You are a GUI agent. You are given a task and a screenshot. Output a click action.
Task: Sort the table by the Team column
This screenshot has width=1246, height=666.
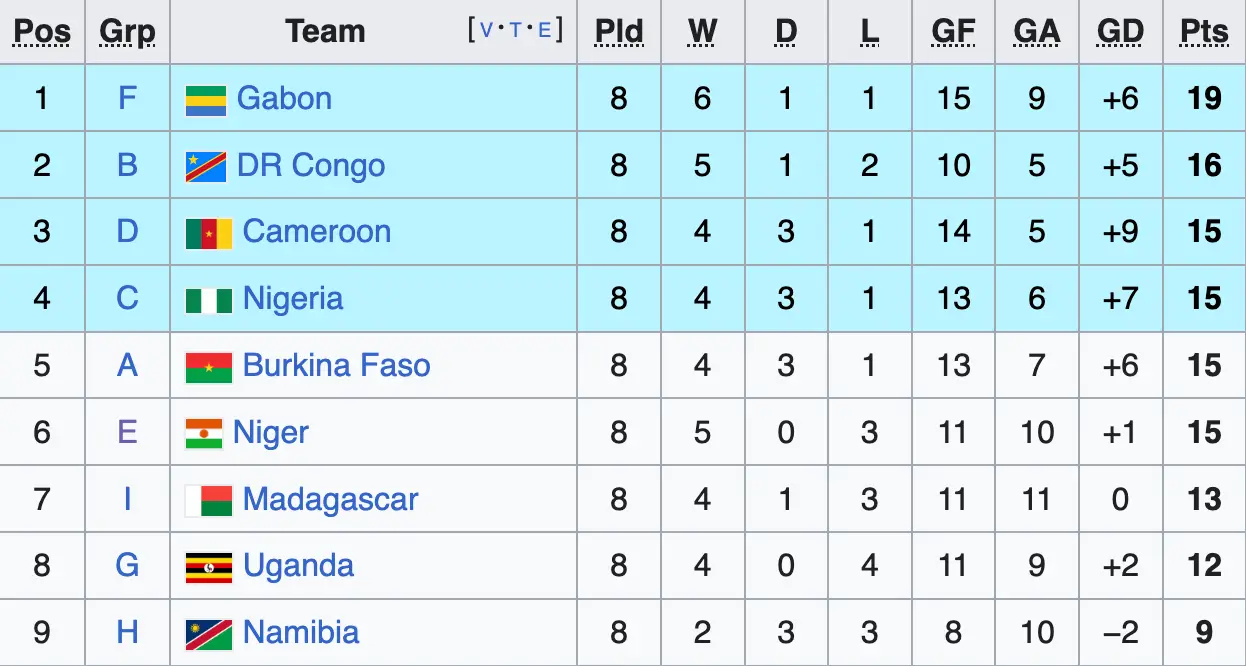click(x=325, y=31)
